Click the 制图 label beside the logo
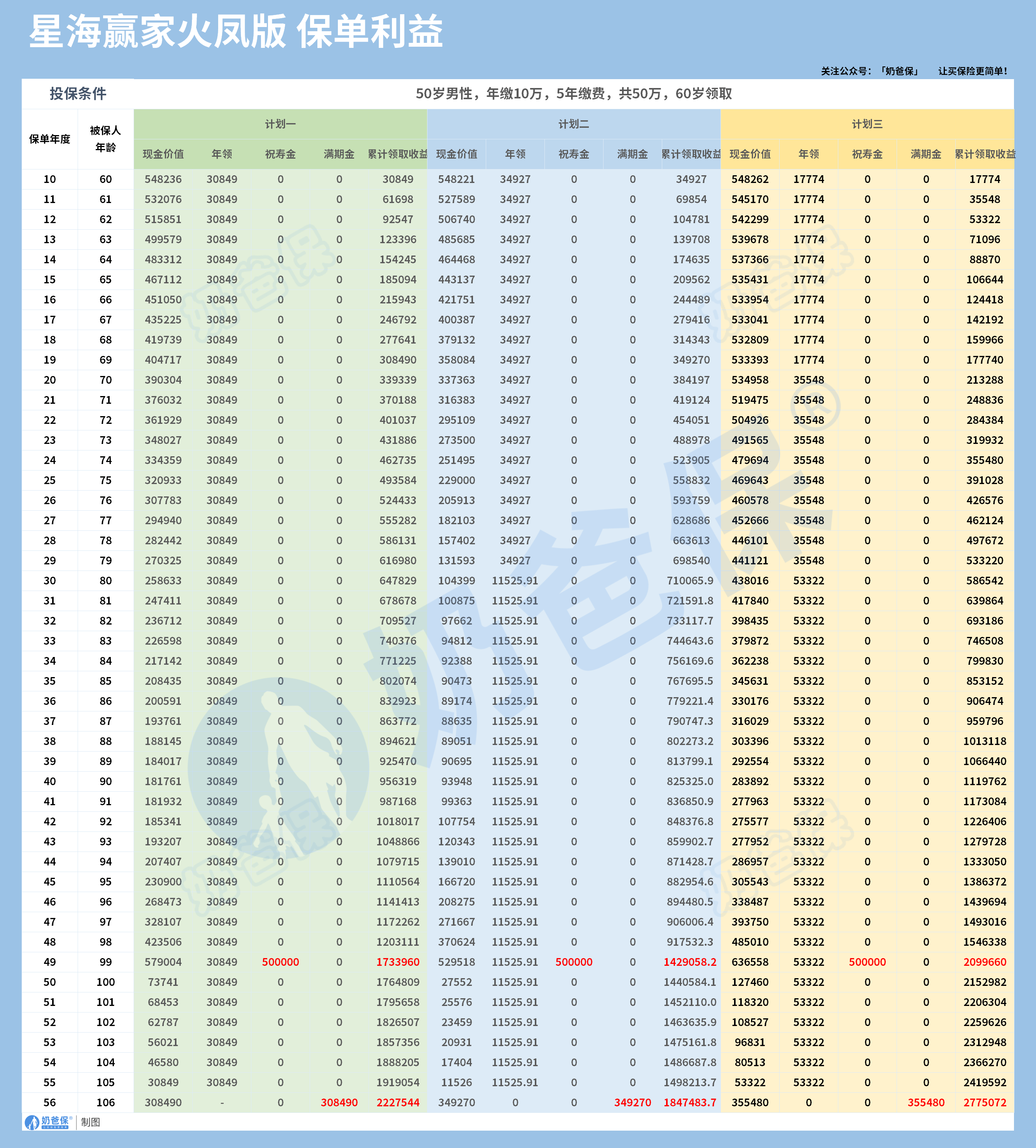The width and height of the screenshot is (1036, 1148). tap(90, 1122)
